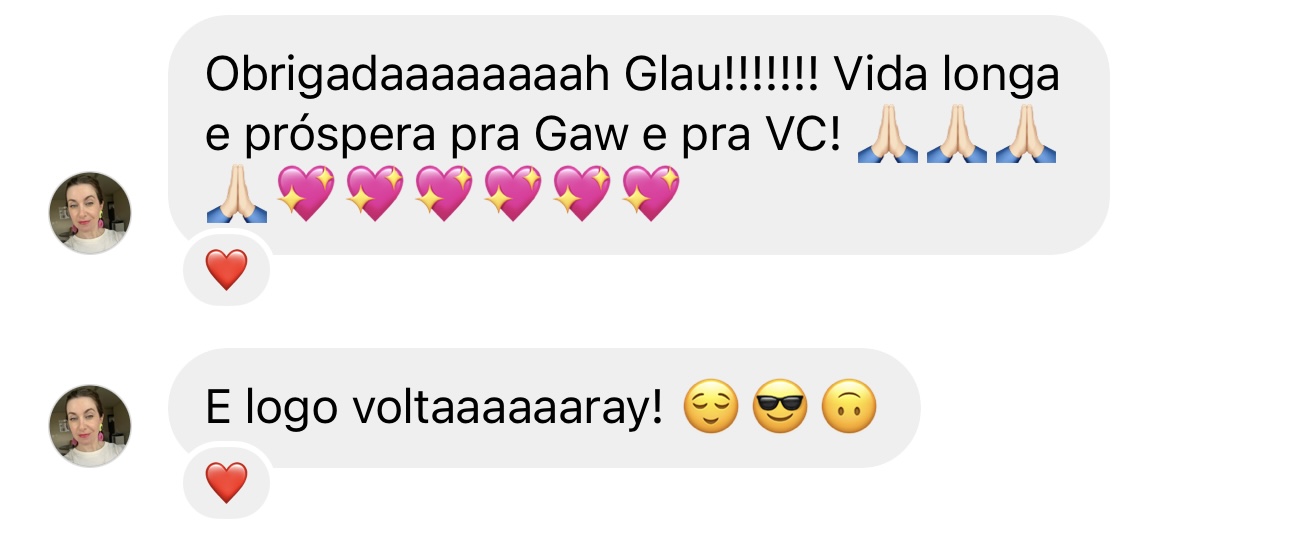This screenshot has width=1290, height=550.
Task: Tap the praying hands emoji before the sparkling hearts
Action: pos(237,194)
